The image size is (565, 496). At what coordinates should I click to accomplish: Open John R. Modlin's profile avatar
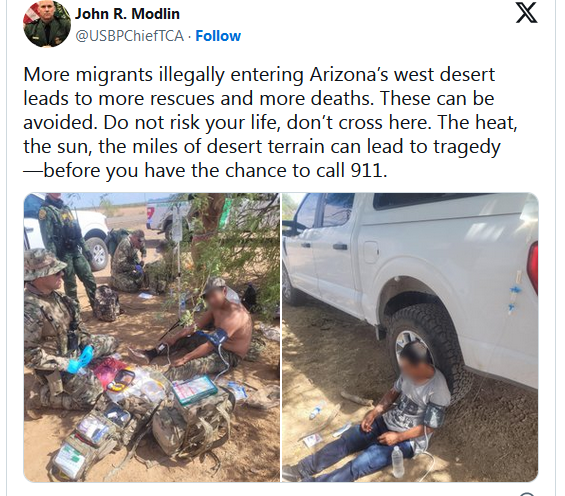47,24
